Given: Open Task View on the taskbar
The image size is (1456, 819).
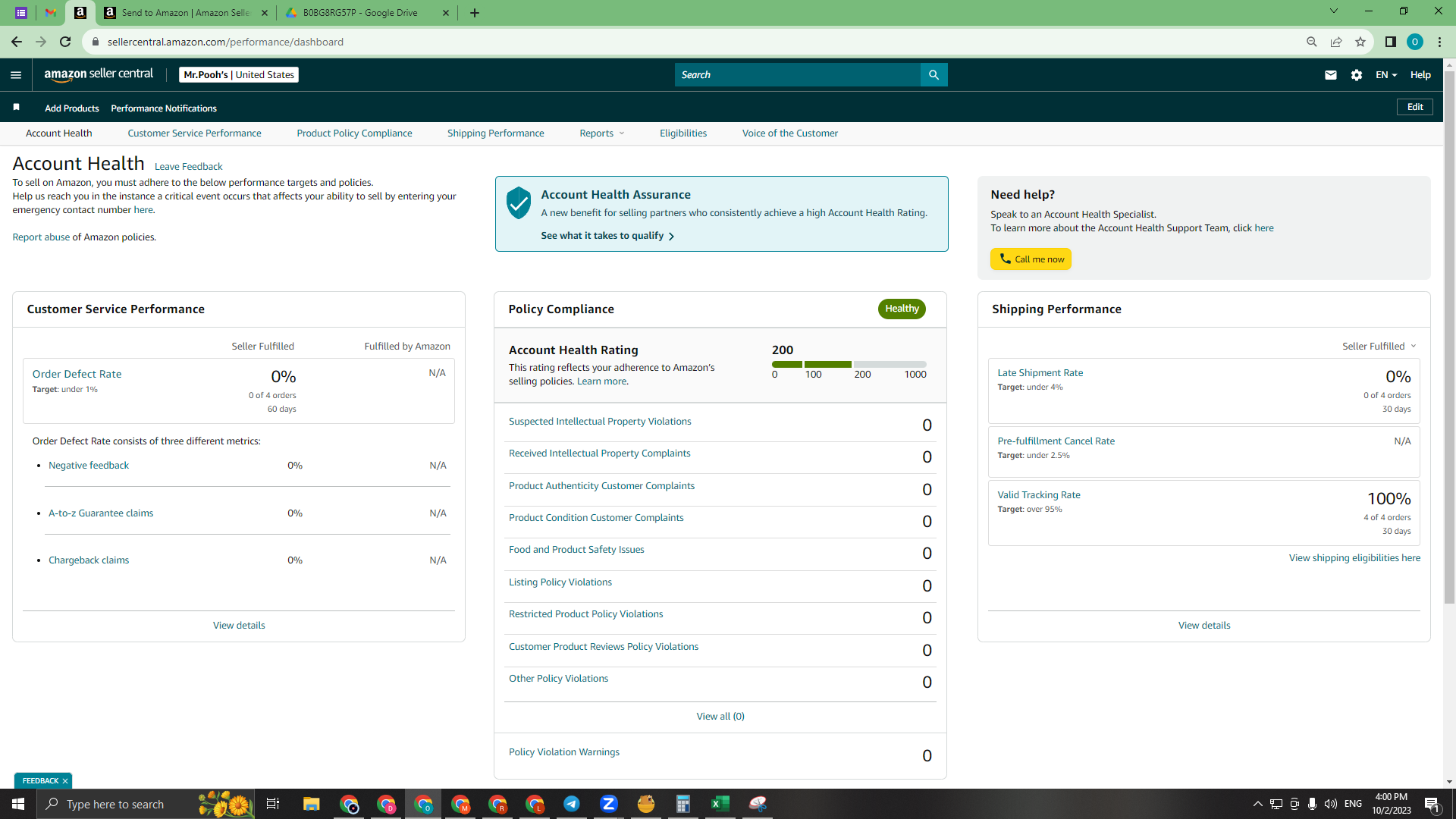Looking at the screenshot, I should pyautogui.click(x=273, y=804).
